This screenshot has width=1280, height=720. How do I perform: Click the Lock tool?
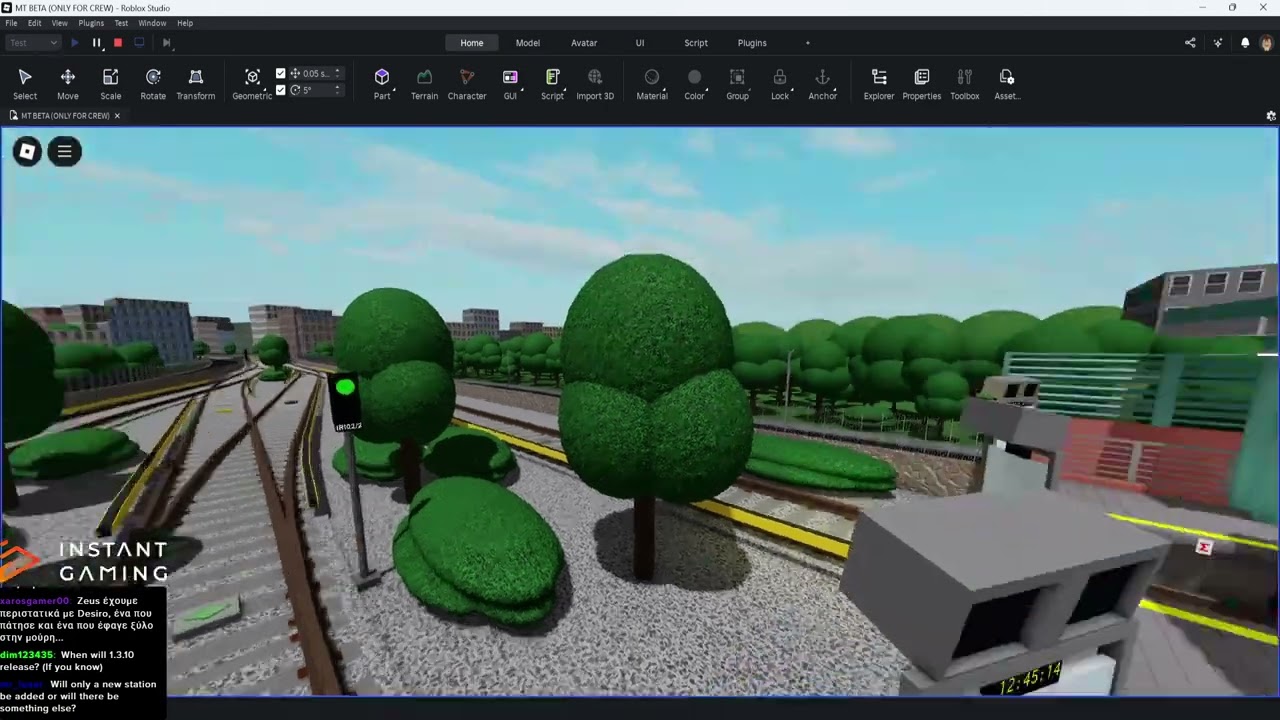(780, 84)
